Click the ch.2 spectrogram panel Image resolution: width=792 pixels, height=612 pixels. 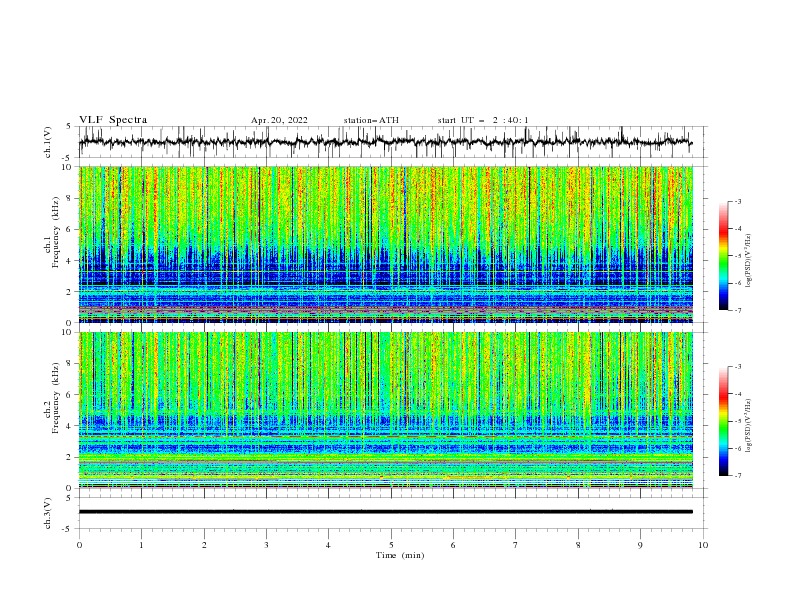click(x=386, y=410)
